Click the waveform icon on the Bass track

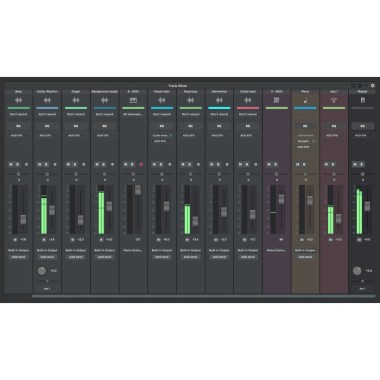(18, 100)
